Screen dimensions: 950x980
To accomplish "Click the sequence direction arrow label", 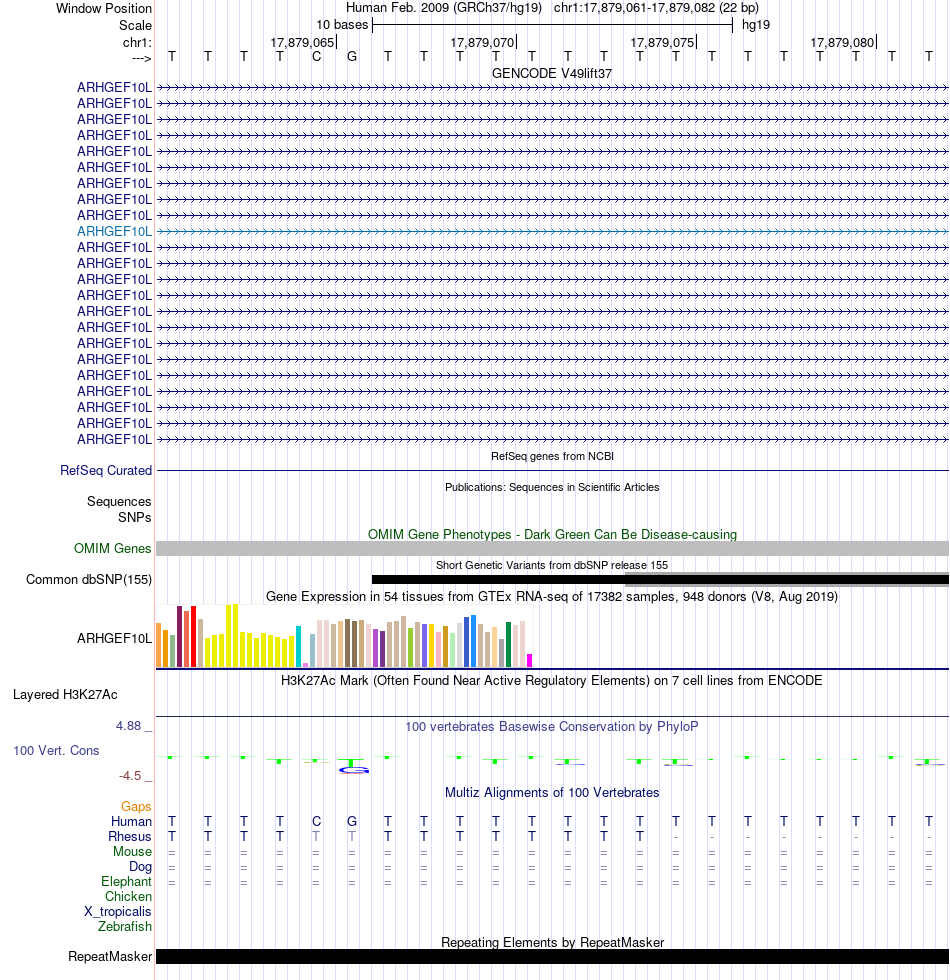I will [142, 58].
